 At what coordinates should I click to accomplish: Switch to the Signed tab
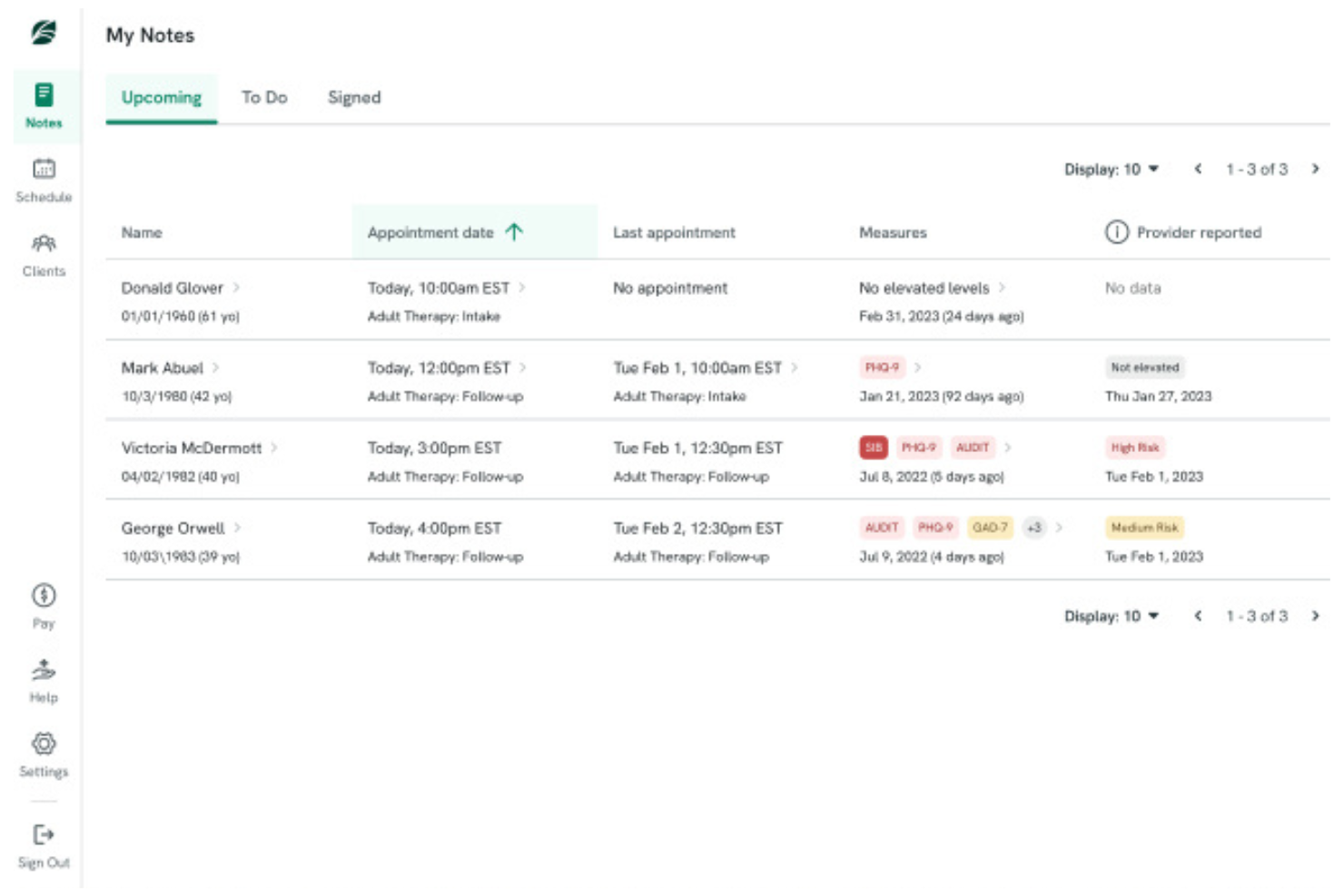point(354,97)
